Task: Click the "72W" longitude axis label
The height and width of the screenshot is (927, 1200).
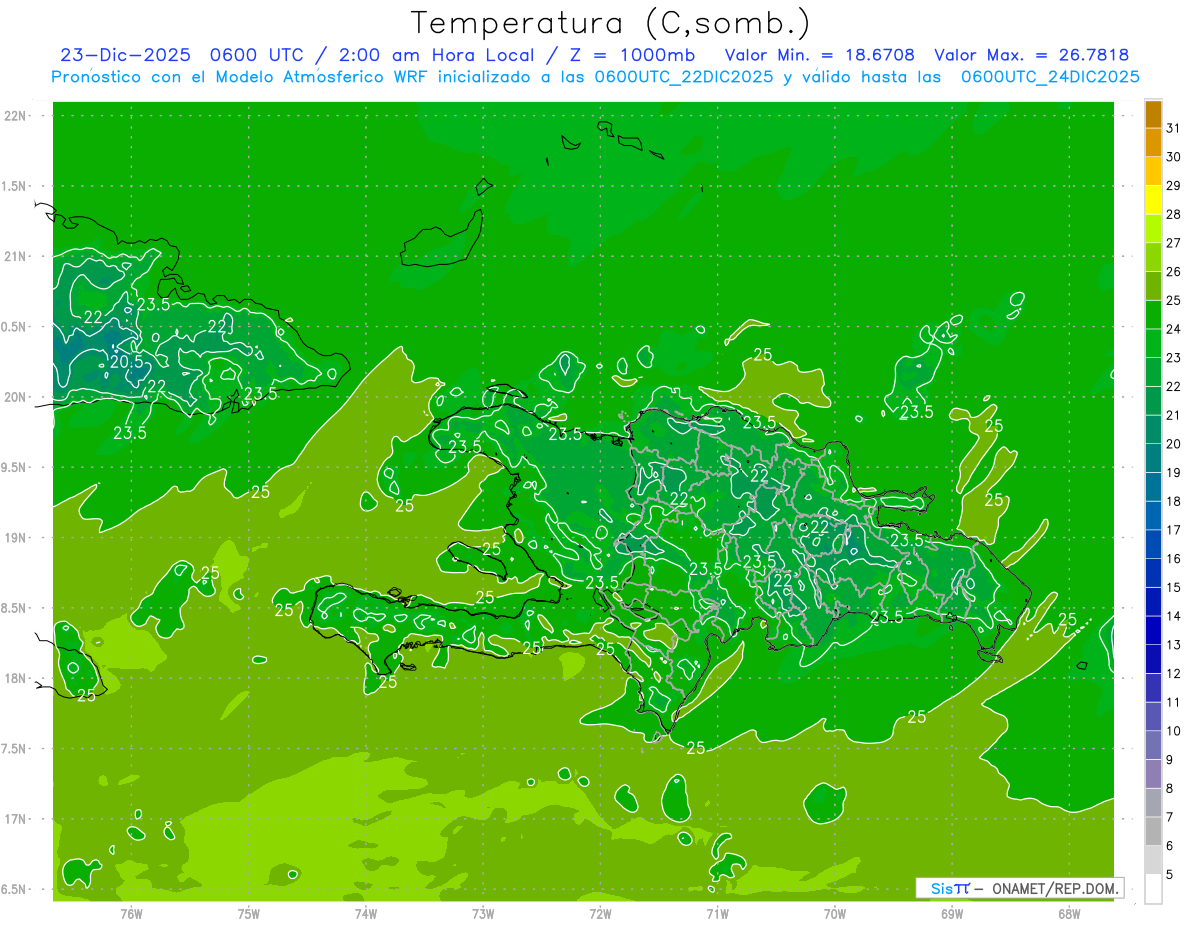Action: [x=600, y=913]
